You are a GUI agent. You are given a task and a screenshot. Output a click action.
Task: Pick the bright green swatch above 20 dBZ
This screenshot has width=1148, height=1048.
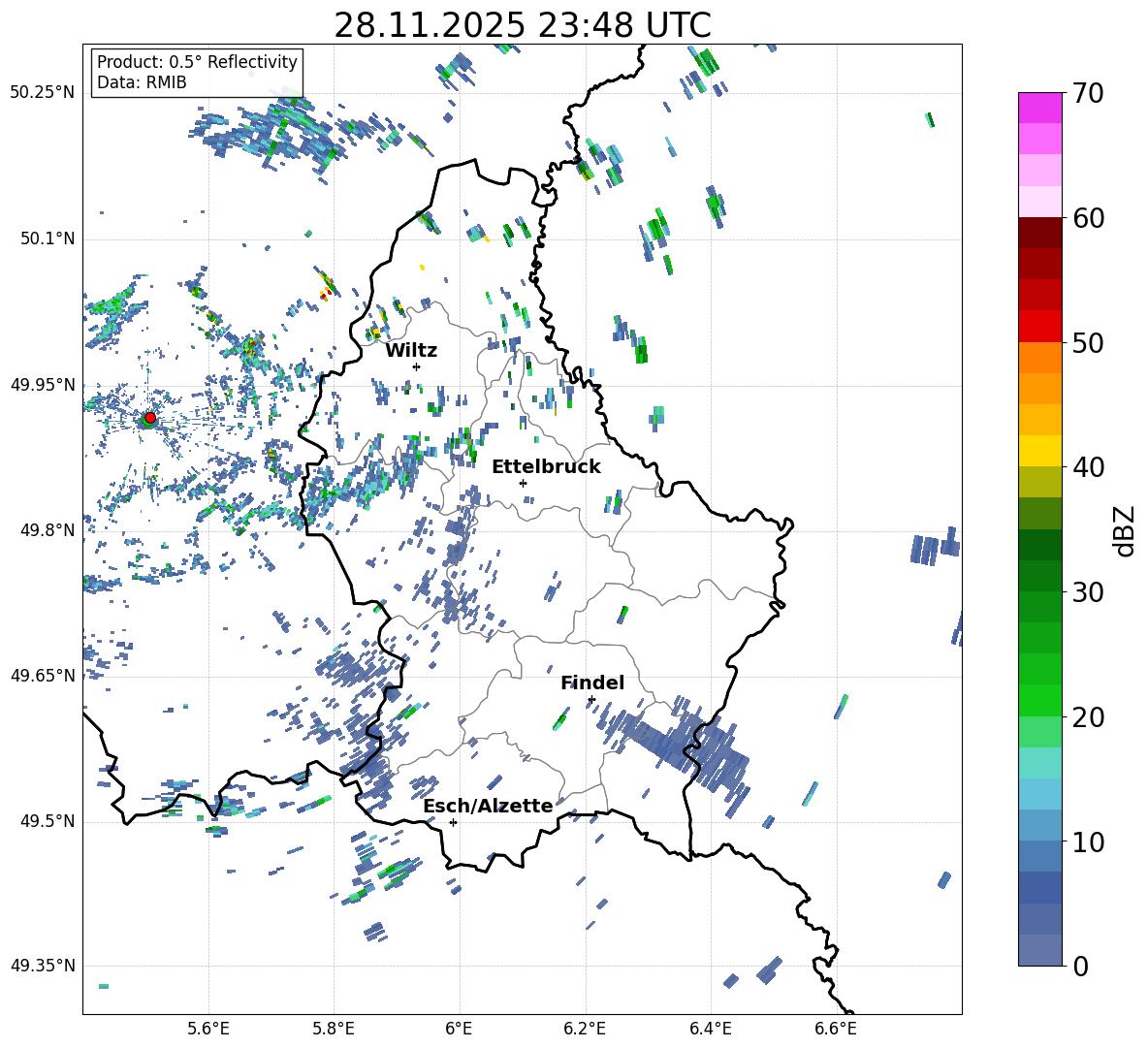click(x=1040, y=700)
